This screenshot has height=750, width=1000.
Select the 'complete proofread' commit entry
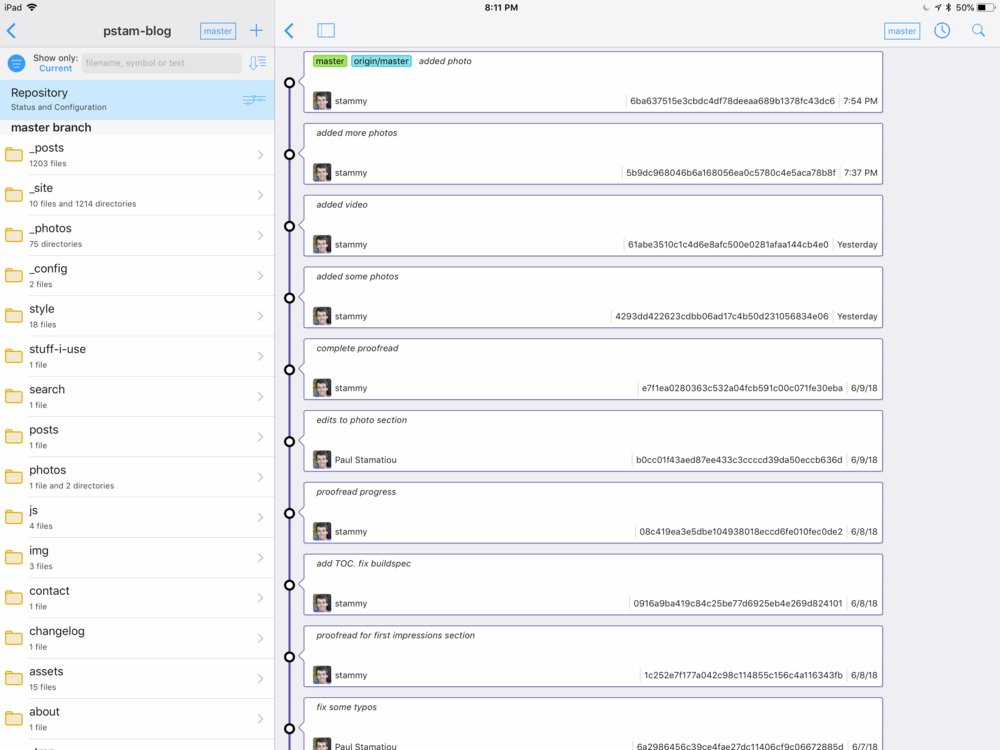point(593,369)
